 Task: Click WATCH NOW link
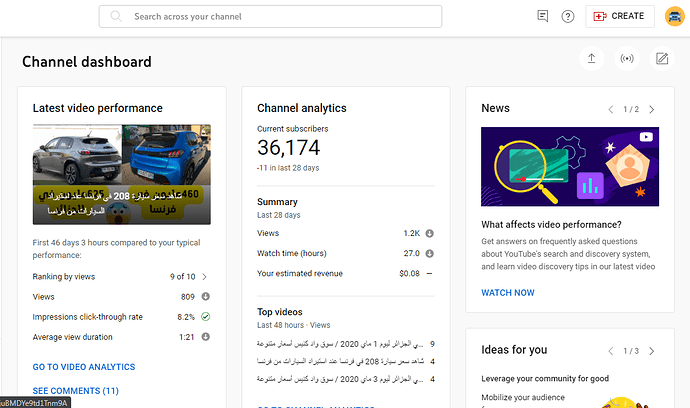point(507,293)
